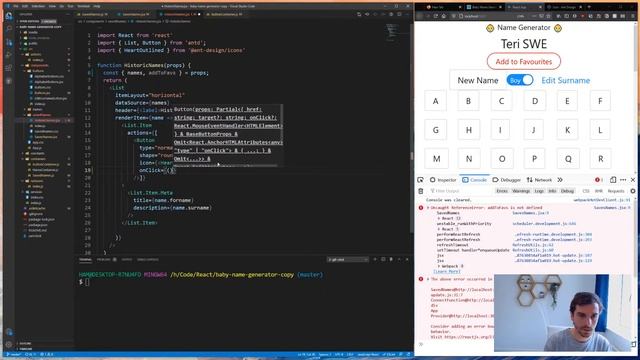
Task: Kill terminal with trash icon
Action: point(391,260)
